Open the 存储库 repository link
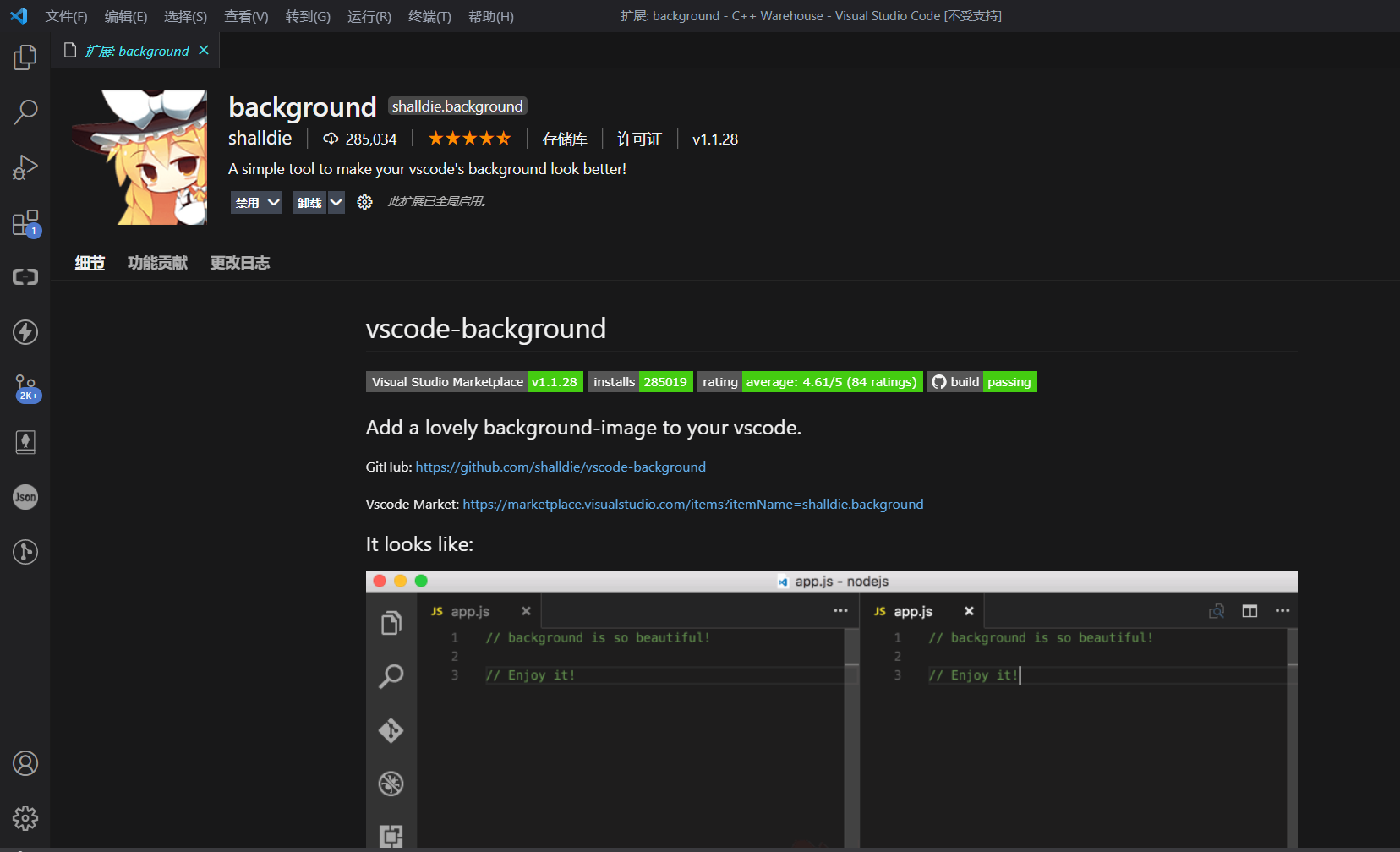The width and height of the screenshot is (1400, 852). click(x=565, y=139)
